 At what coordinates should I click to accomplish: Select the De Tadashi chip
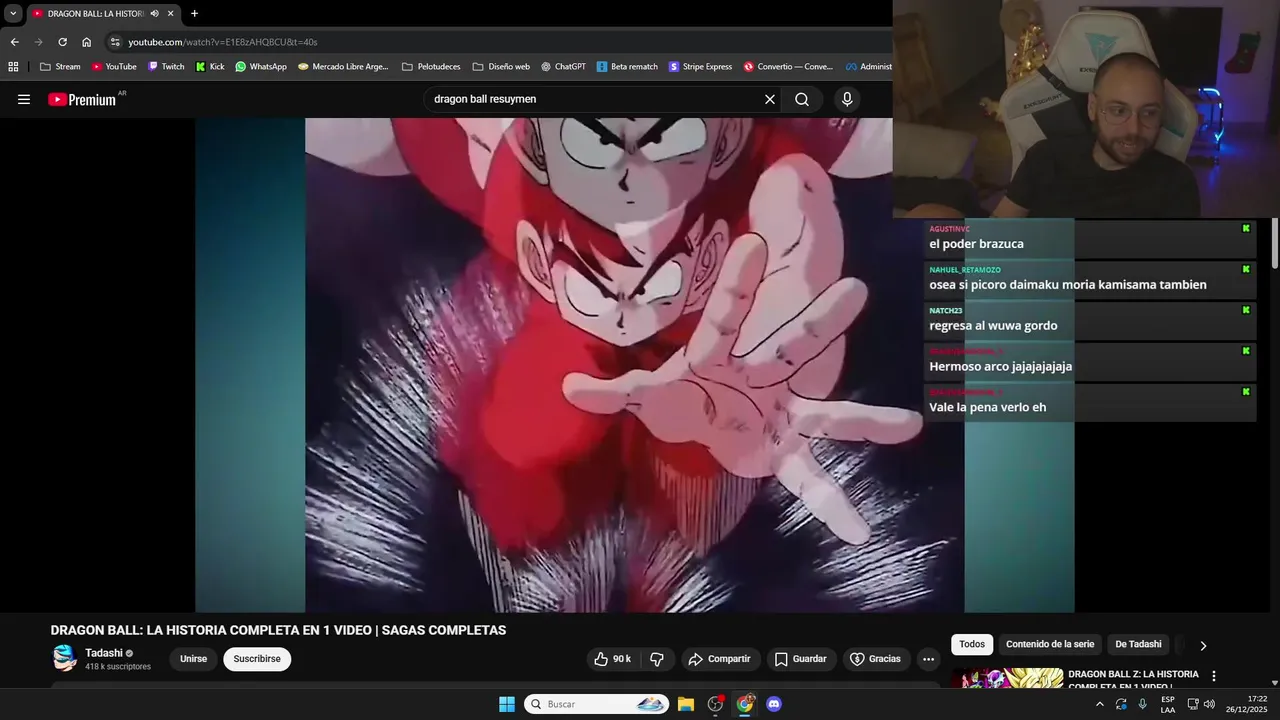1138,645
